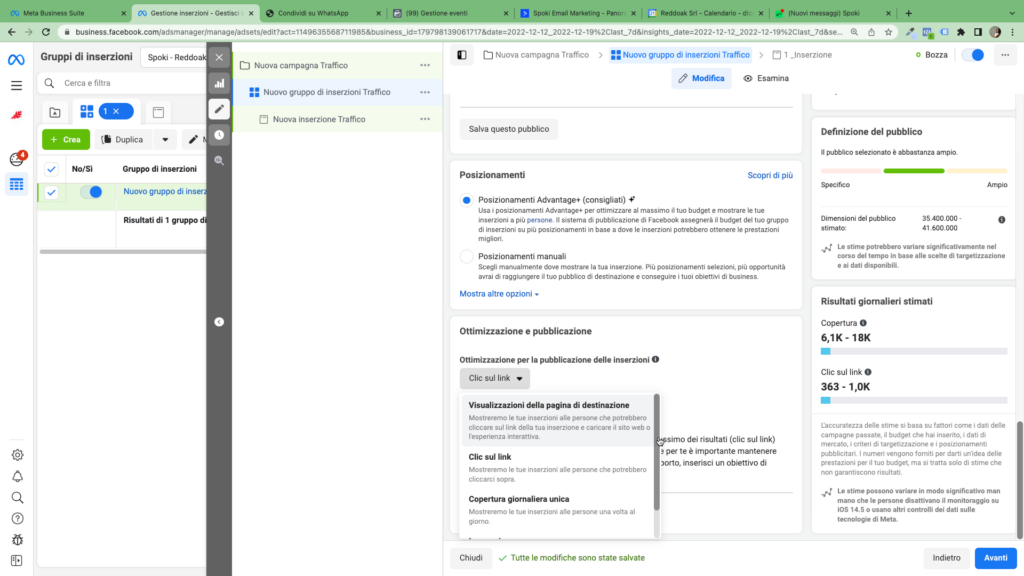This screenshot has width=1024, height=576.
Task: Toggle the Bozza status switch
Action: pyautogui.click(x=972, y=55)
